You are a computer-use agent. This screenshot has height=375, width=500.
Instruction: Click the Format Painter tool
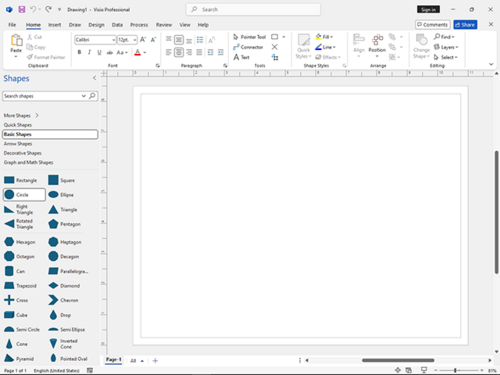46,57
